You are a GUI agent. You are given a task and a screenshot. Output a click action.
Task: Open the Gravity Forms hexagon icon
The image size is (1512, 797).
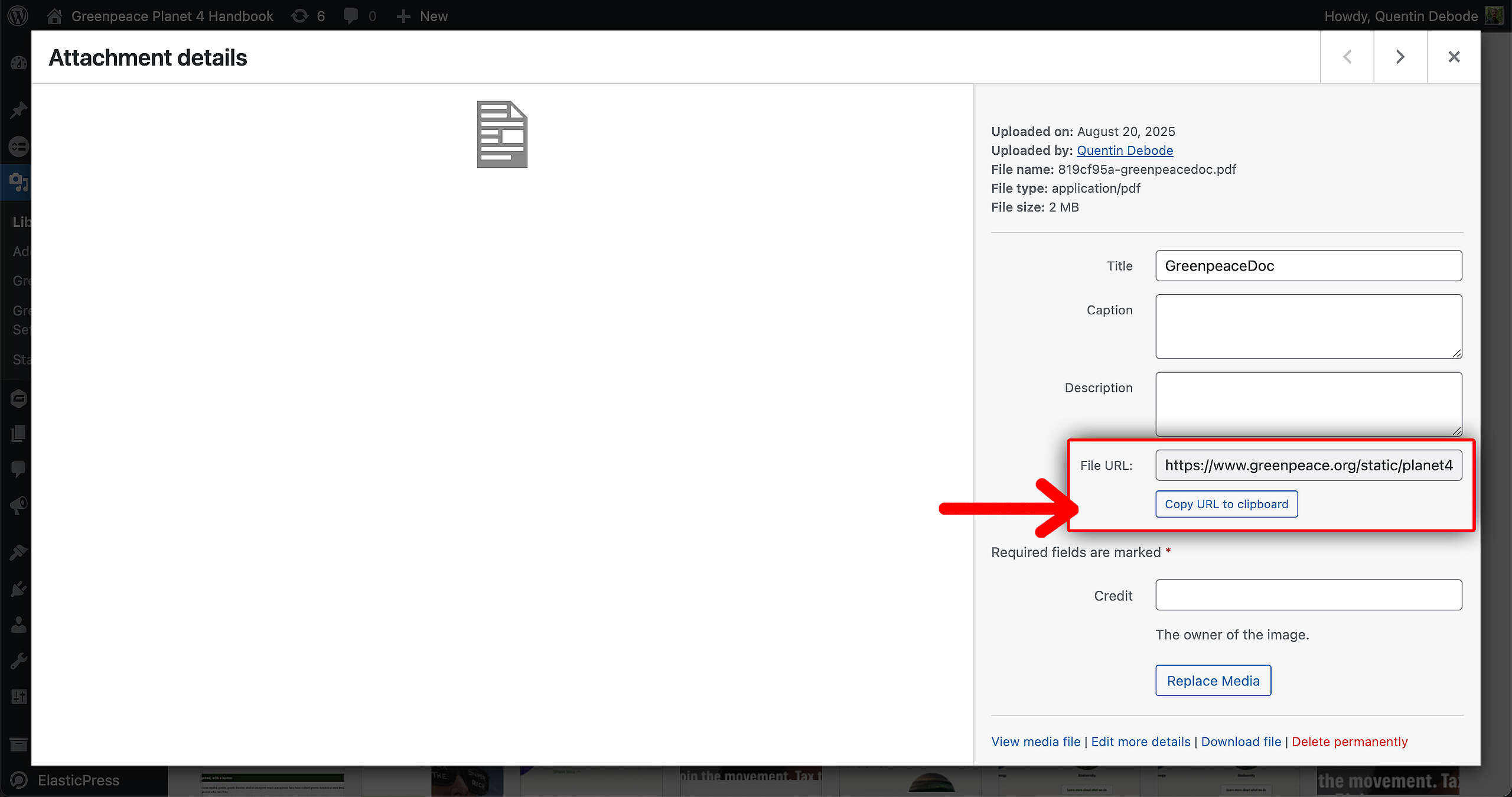[x=18, y=399]
